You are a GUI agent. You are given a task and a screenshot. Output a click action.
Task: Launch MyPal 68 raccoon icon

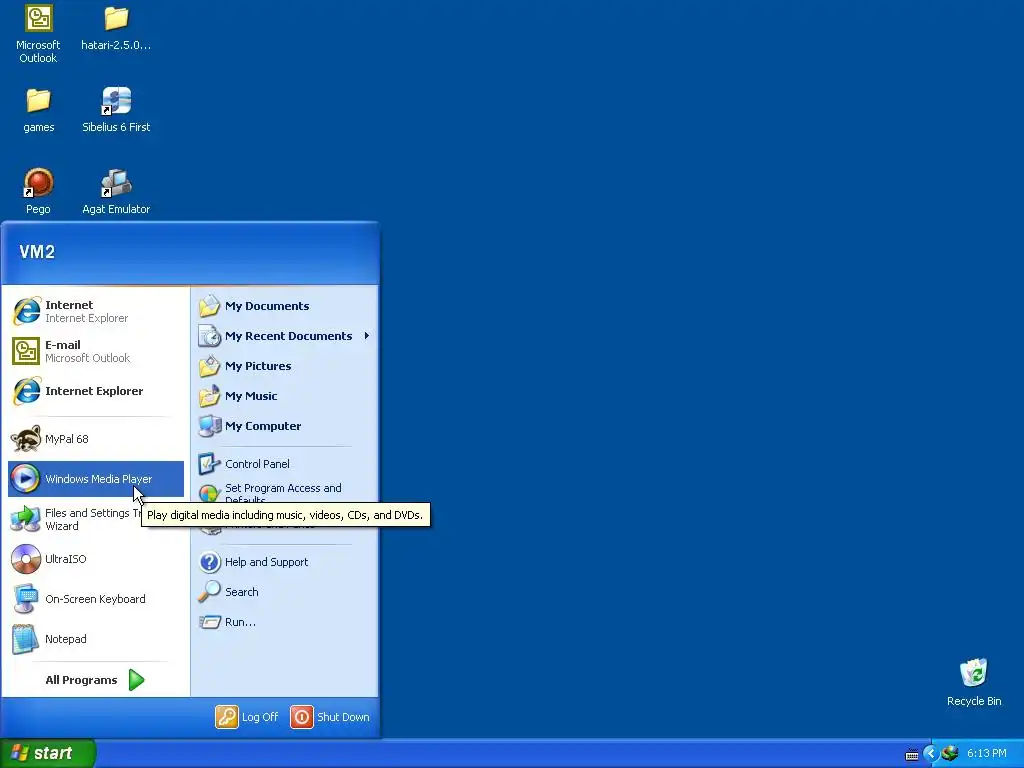26,439
